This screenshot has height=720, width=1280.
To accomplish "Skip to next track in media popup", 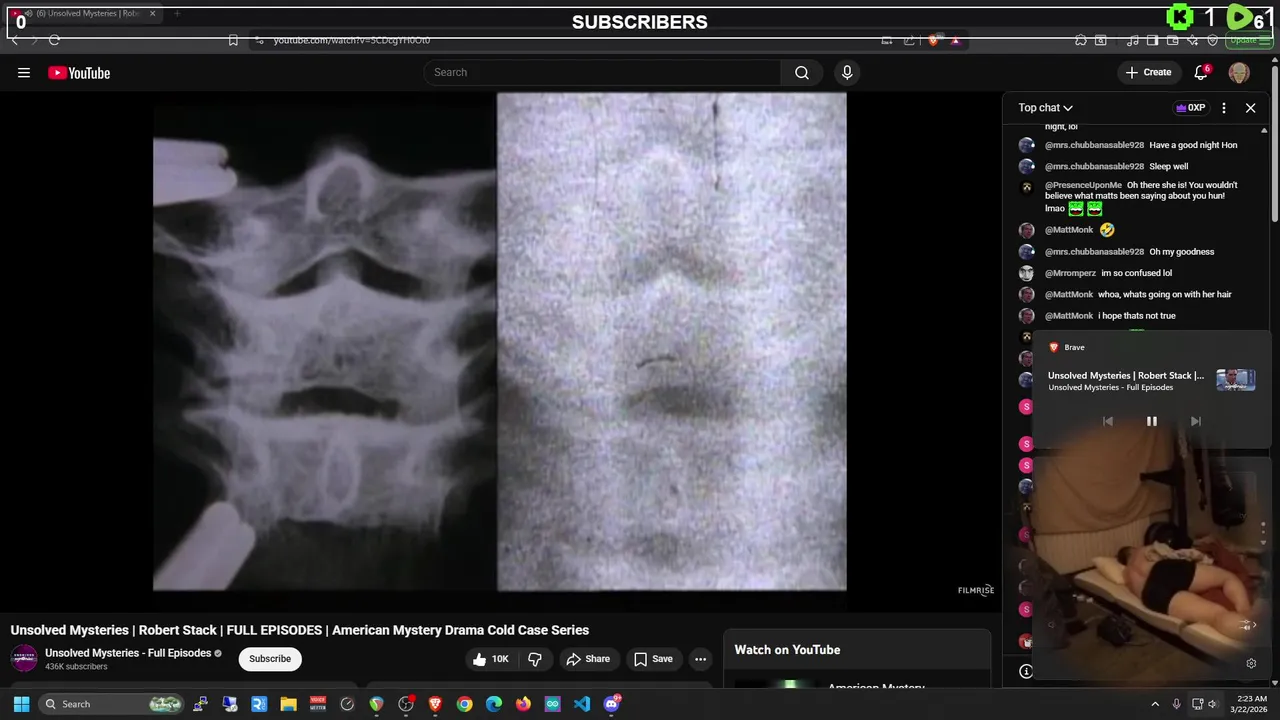I will pyautogui.click(x=1195, y=421).
